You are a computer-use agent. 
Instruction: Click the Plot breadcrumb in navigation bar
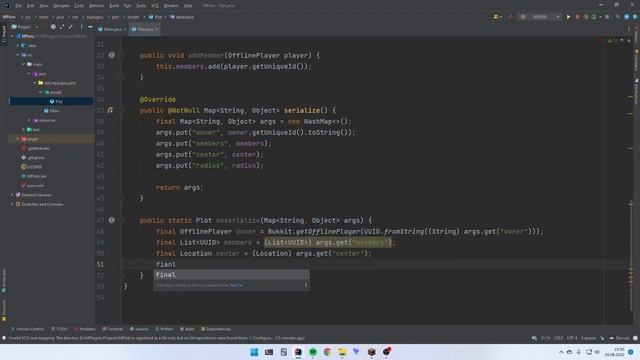click(x=155, y=17)
